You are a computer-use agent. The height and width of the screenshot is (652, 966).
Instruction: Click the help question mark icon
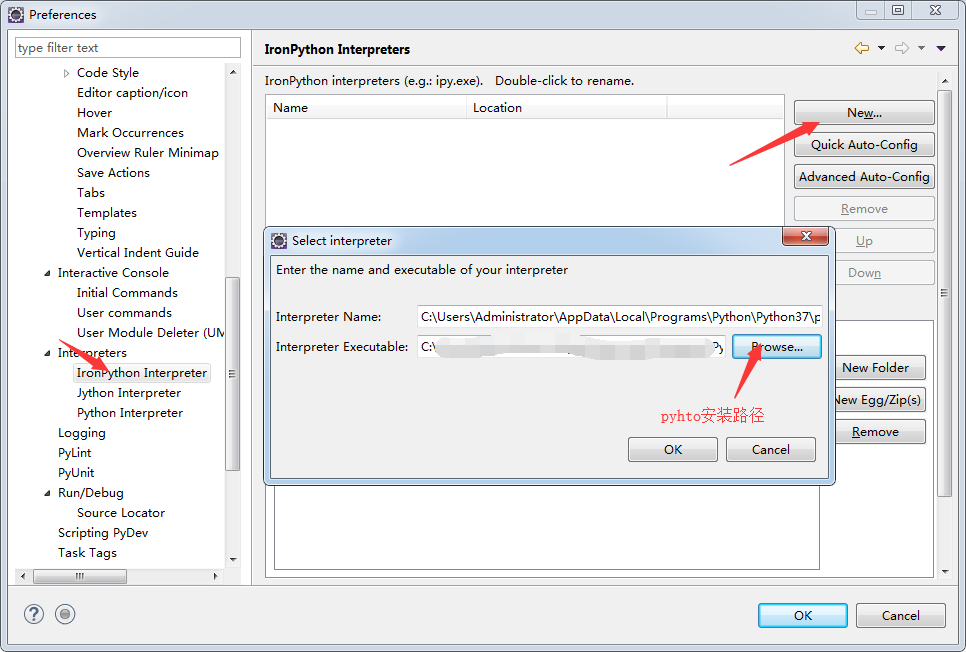[x=34, y=614]
